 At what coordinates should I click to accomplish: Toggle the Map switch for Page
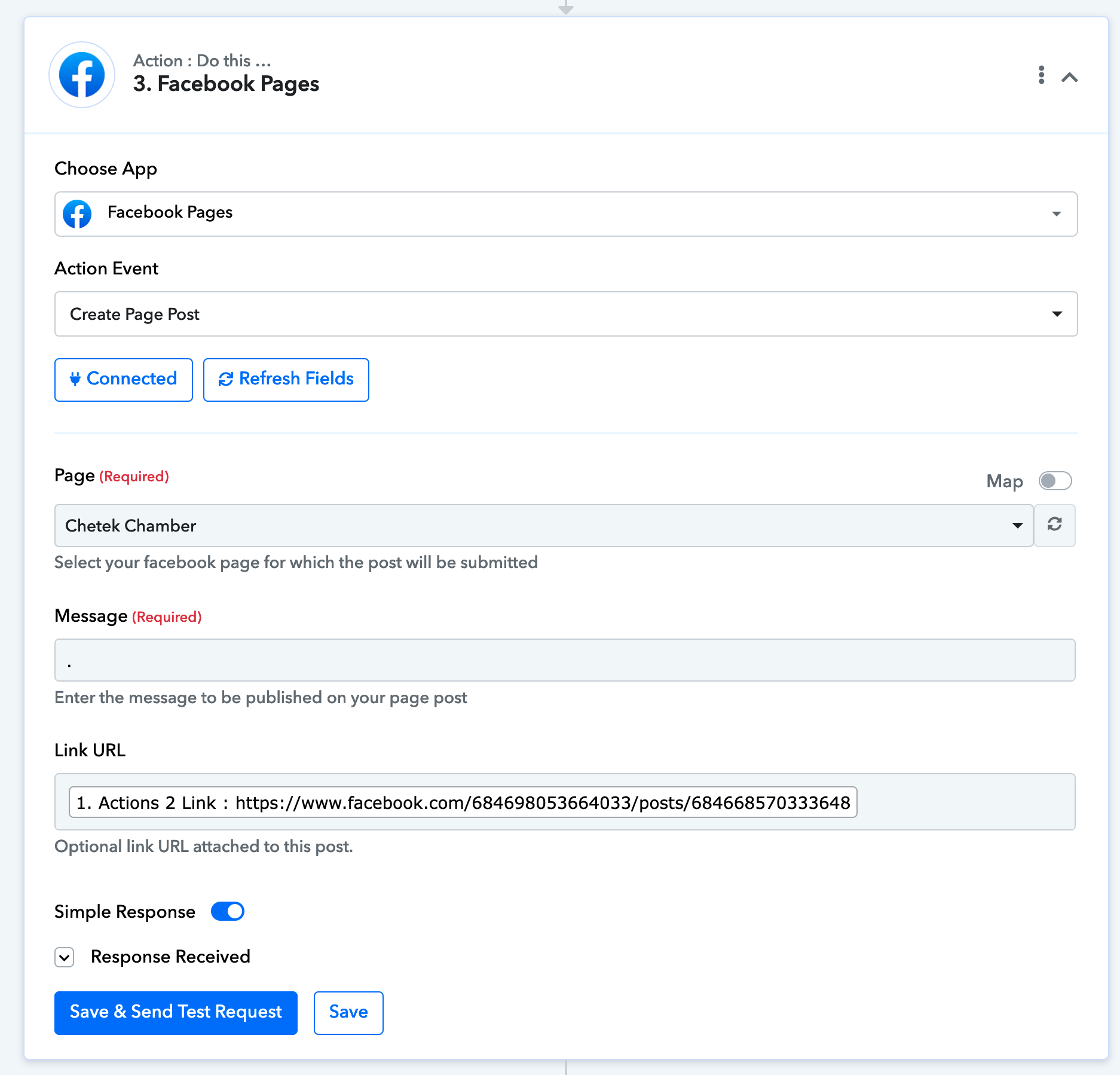[x=1055, y=481]
